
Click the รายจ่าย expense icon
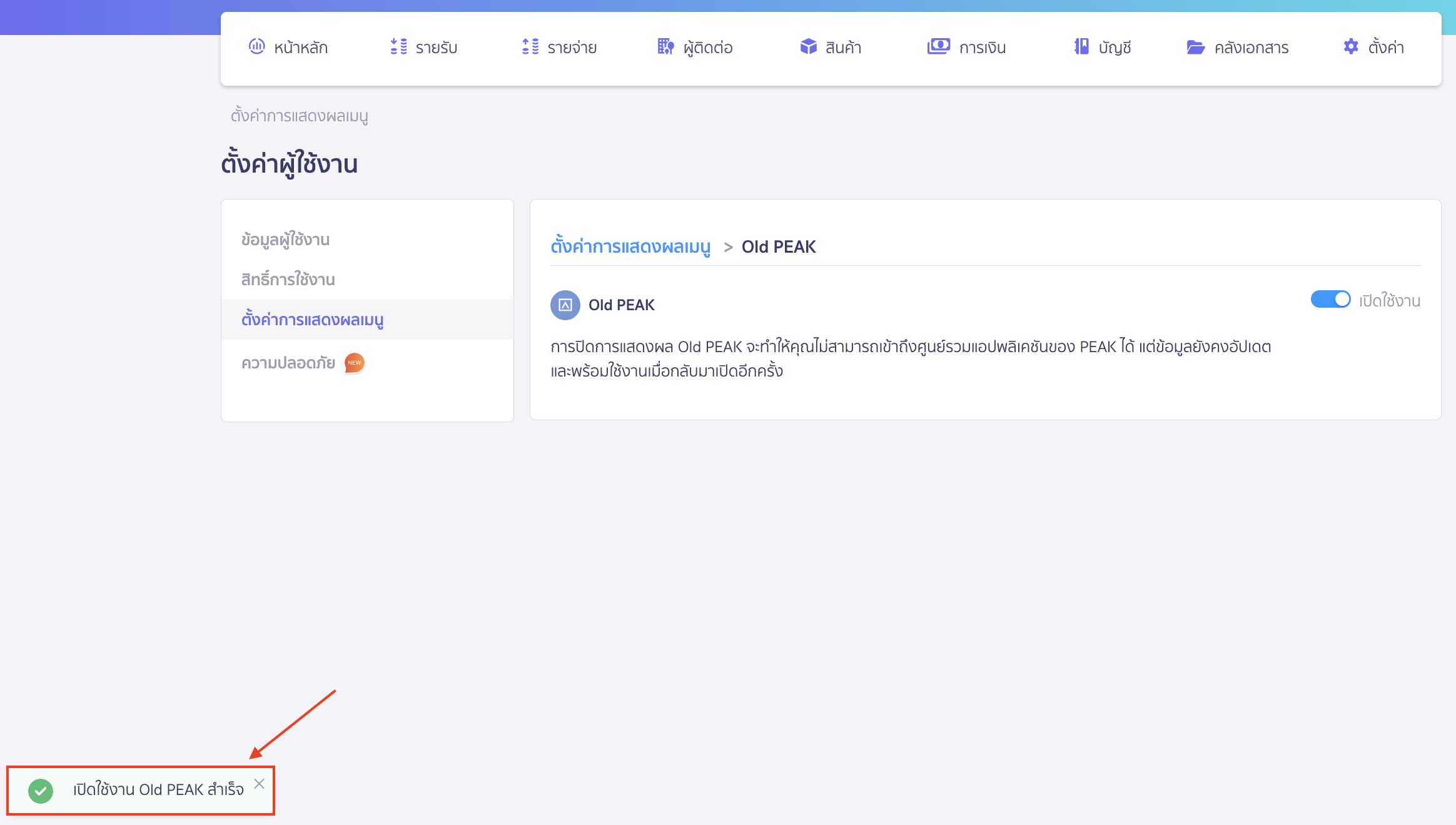[x=530, y=47]
